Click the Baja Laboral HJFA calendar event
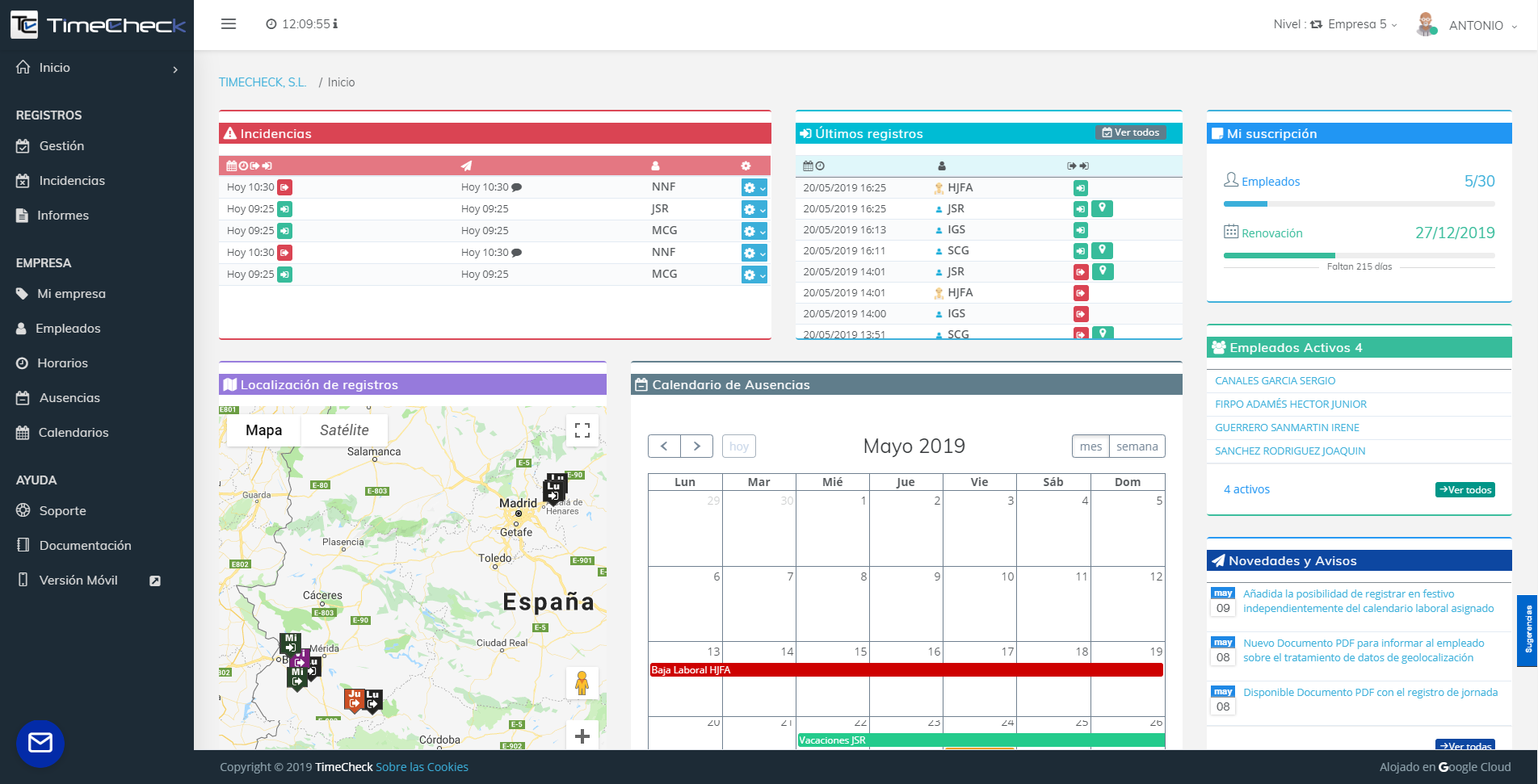Image resolution: width=1538 pixels, height=784 pixels. [906, 670]
